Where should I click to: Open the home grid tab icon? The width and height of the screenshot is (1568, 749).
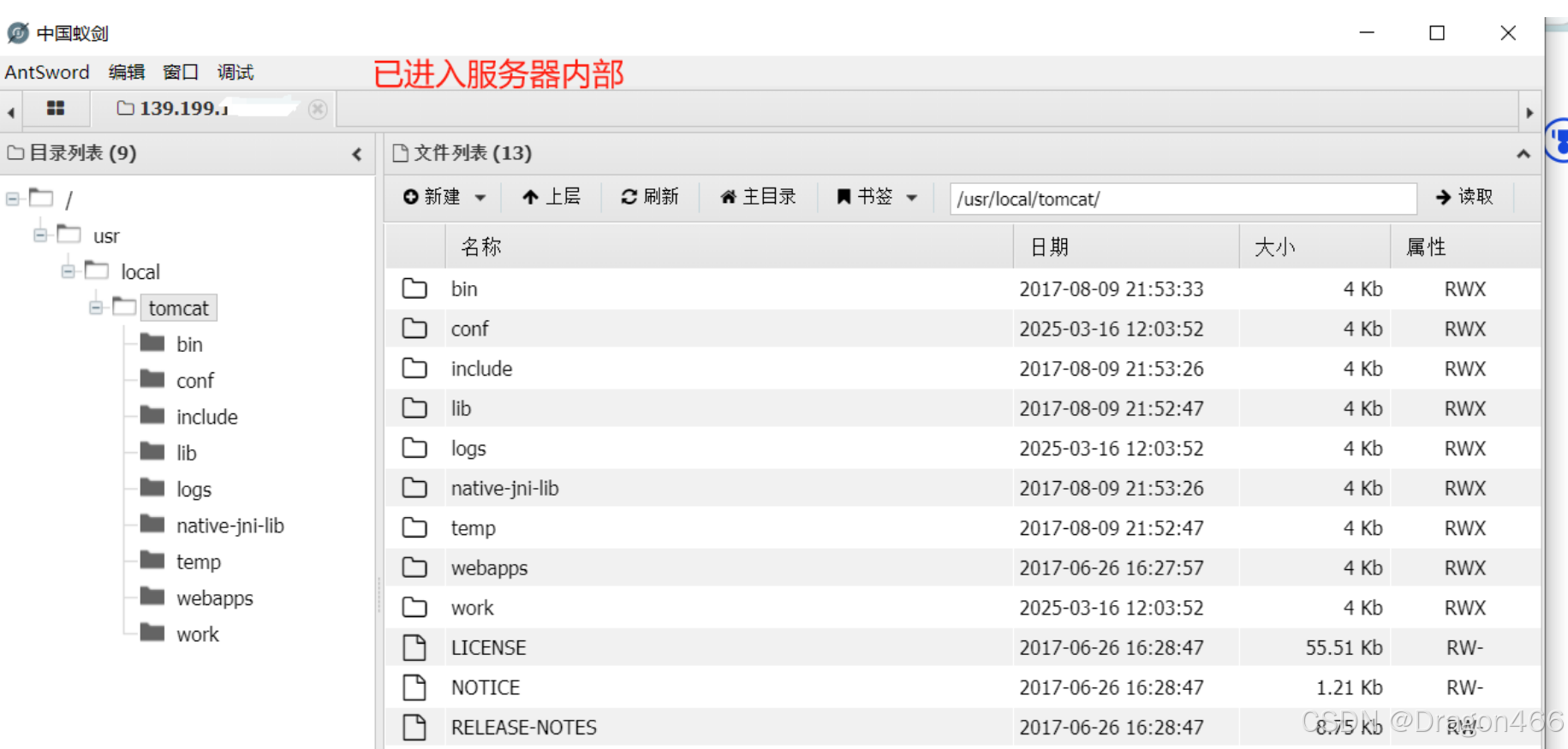click(x=56, y=109)
